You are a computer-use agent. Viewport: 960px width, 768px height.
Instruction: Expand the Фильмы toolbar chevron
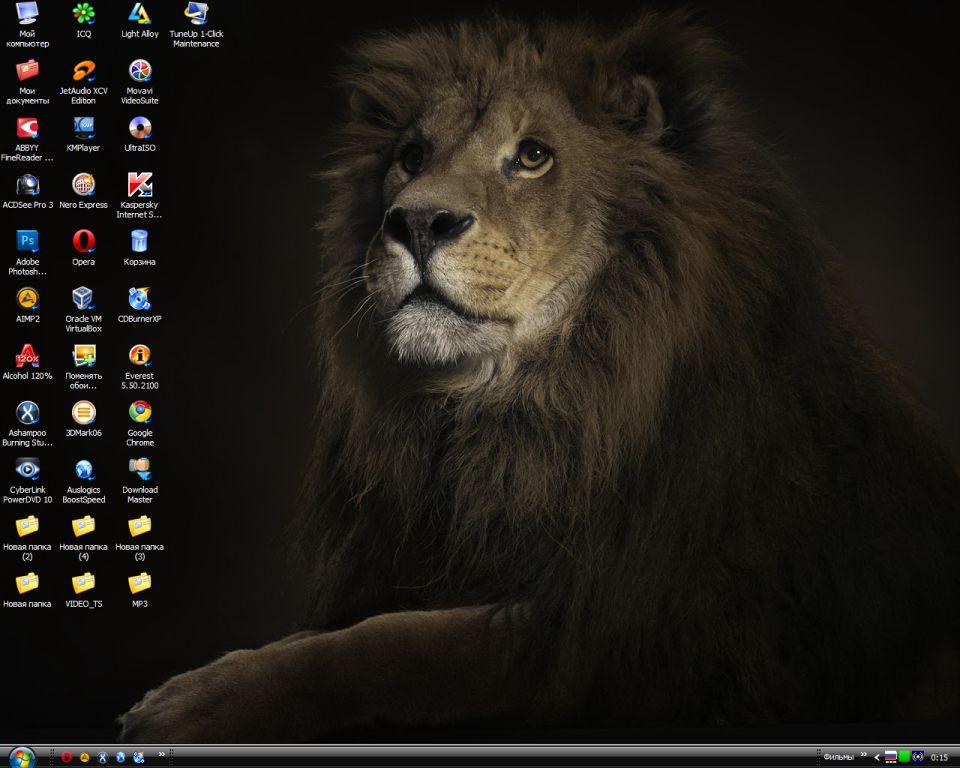(x=864, y=755)
